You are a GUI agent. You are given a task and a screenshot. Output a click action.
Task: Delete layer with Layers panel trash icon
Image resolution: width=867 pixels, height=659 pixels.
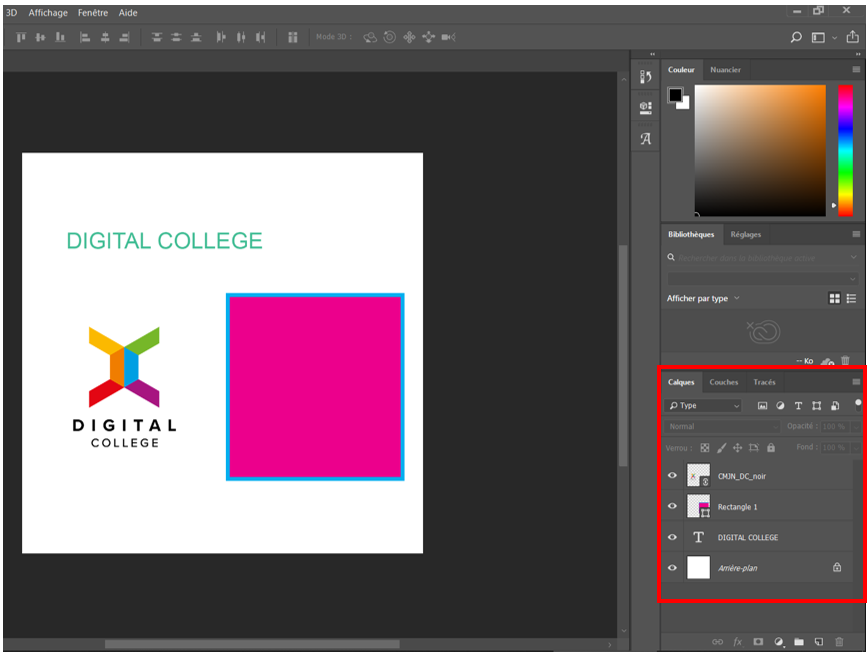(839, 642)
